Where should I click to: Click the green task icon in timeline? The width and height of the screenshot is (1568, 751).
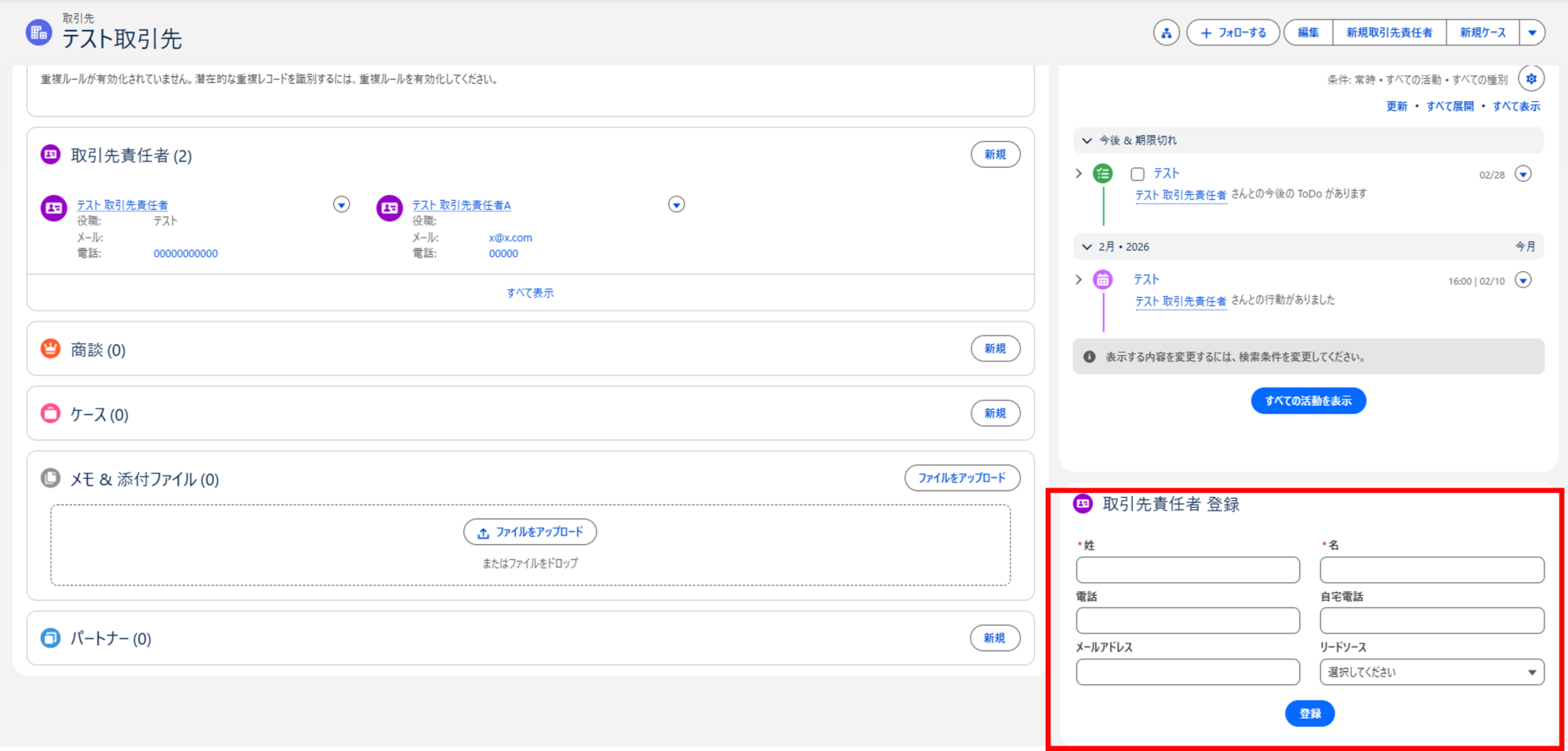coord(1102,174)
